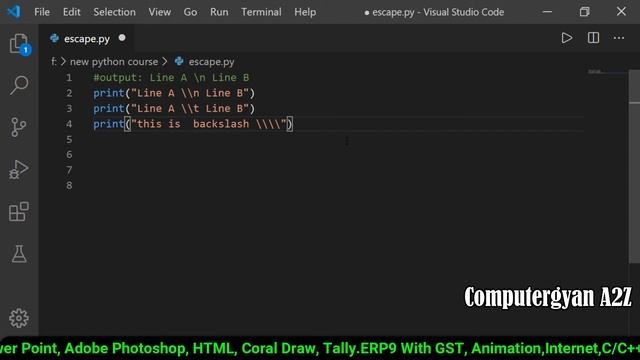
Task: Open 'new python course' breadcrumb folder
Action: pos(113,62)
